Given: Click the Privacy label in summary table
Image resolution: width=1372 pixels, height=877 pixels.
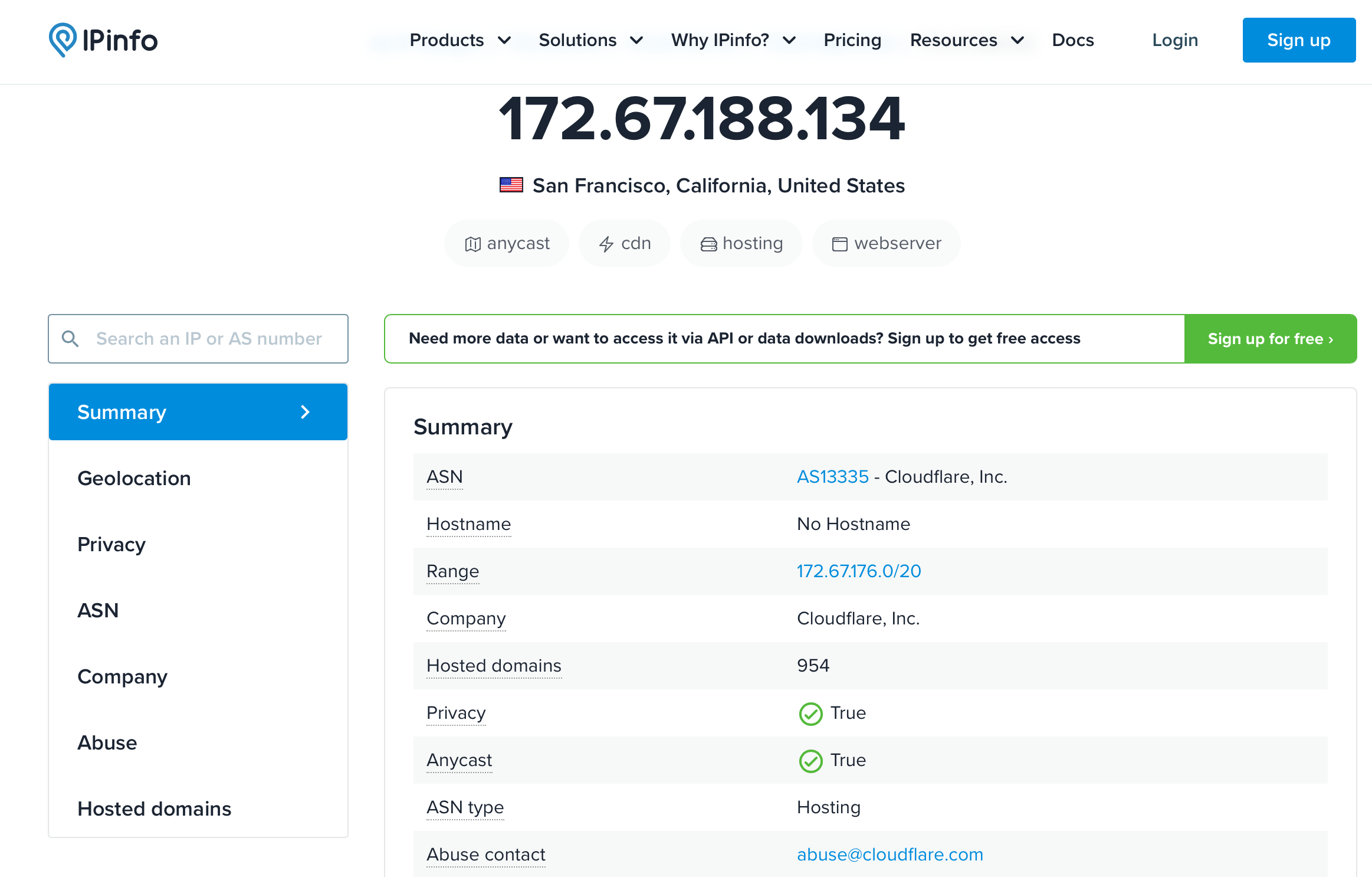Looking at the screenshot, I should click(456, 713).
